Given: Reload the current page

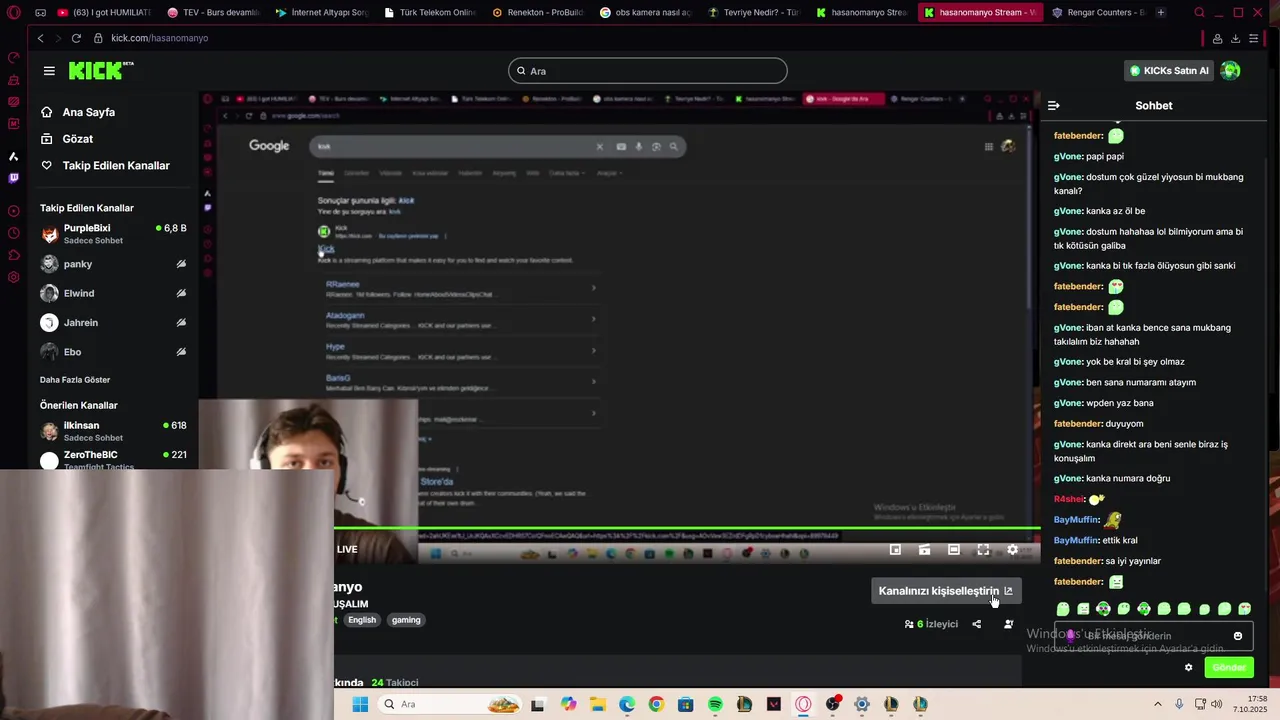Looking at the screenshot, I should pyautogui.click(x=76, y=38).
